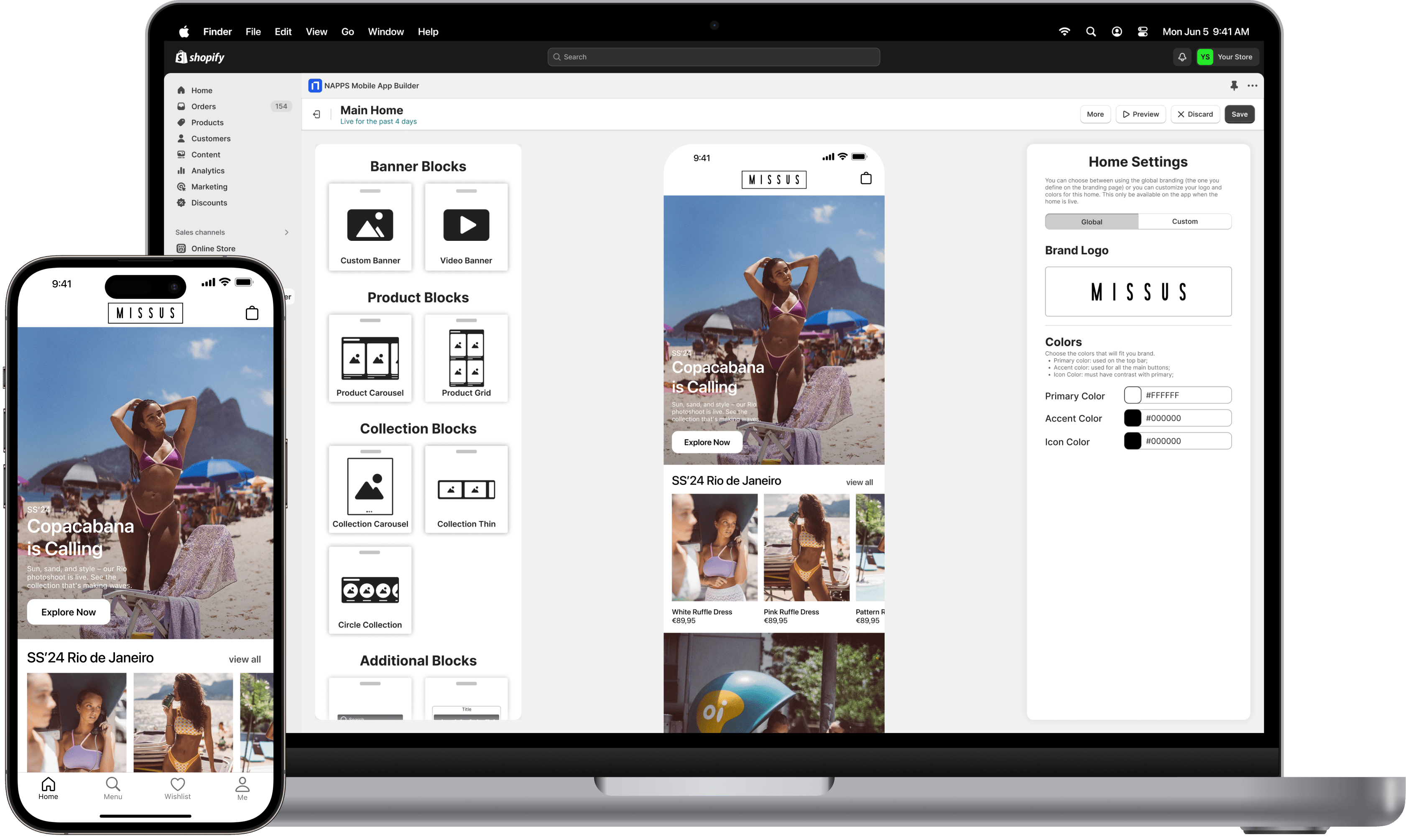Switch branding to Custom
The image size is (1406, 840).
pos(1185,222)
